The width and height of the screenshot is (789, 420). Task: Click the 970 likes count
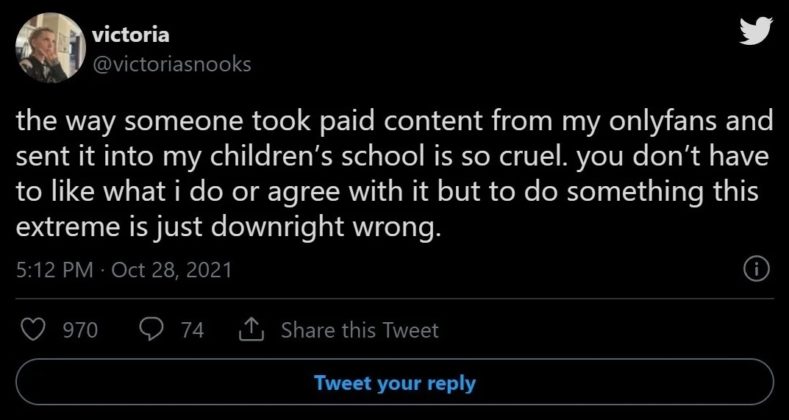pyautogui.click(x=80, y=330)
